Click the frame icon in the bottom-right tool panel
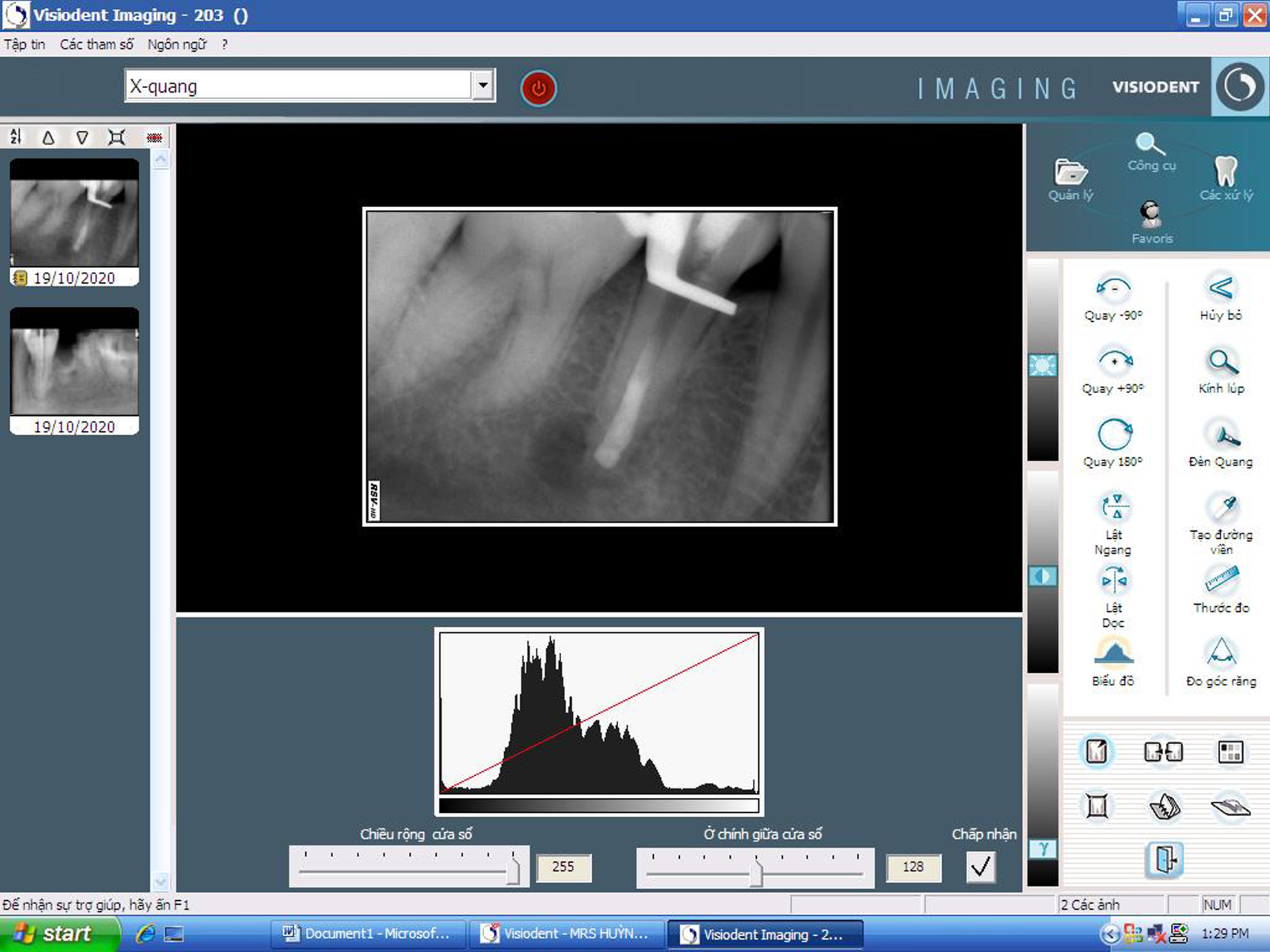The image size is (1270, 952). pos(1096,806)
